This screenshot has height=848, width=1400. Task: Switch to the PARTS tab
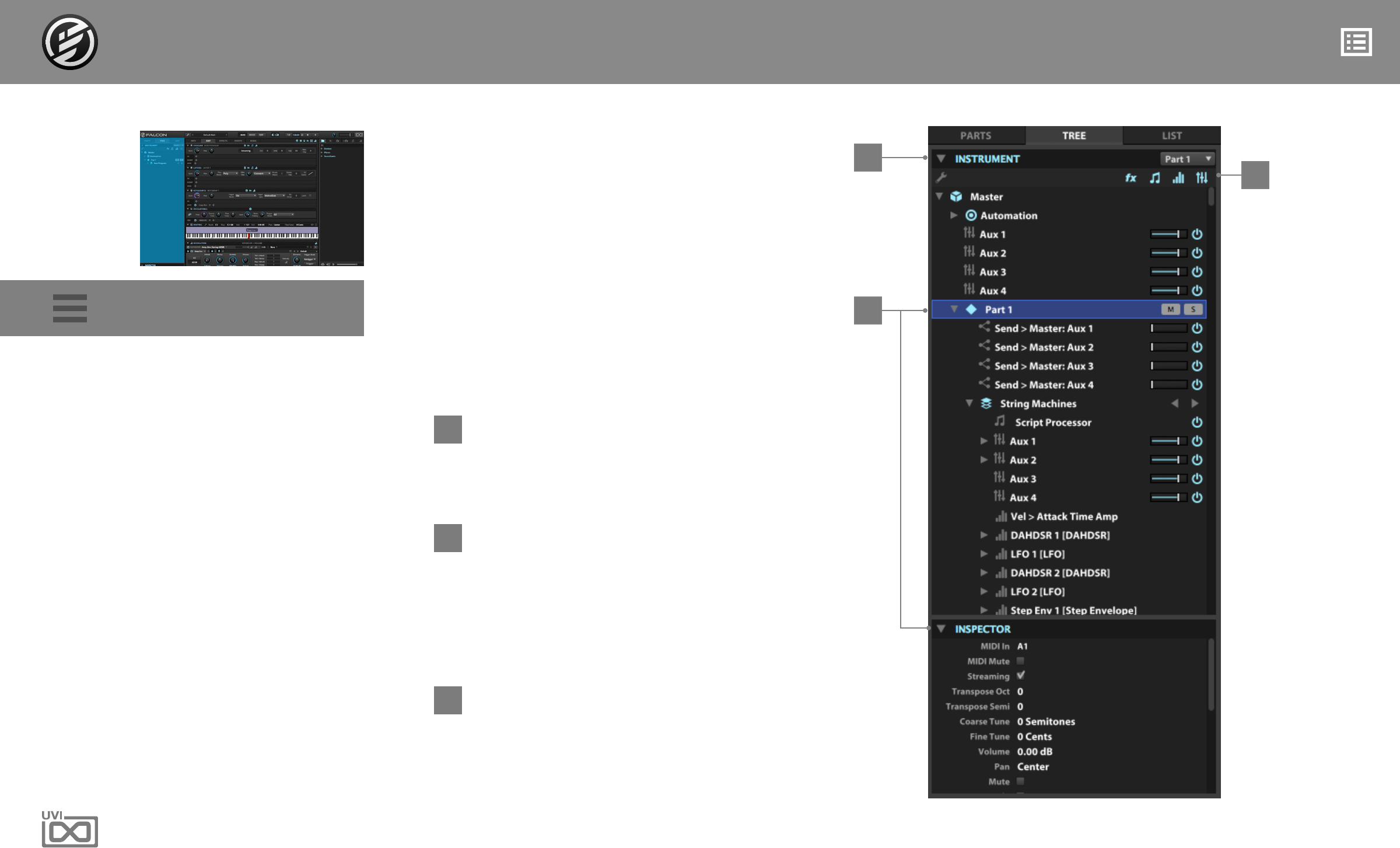(976, 135)
